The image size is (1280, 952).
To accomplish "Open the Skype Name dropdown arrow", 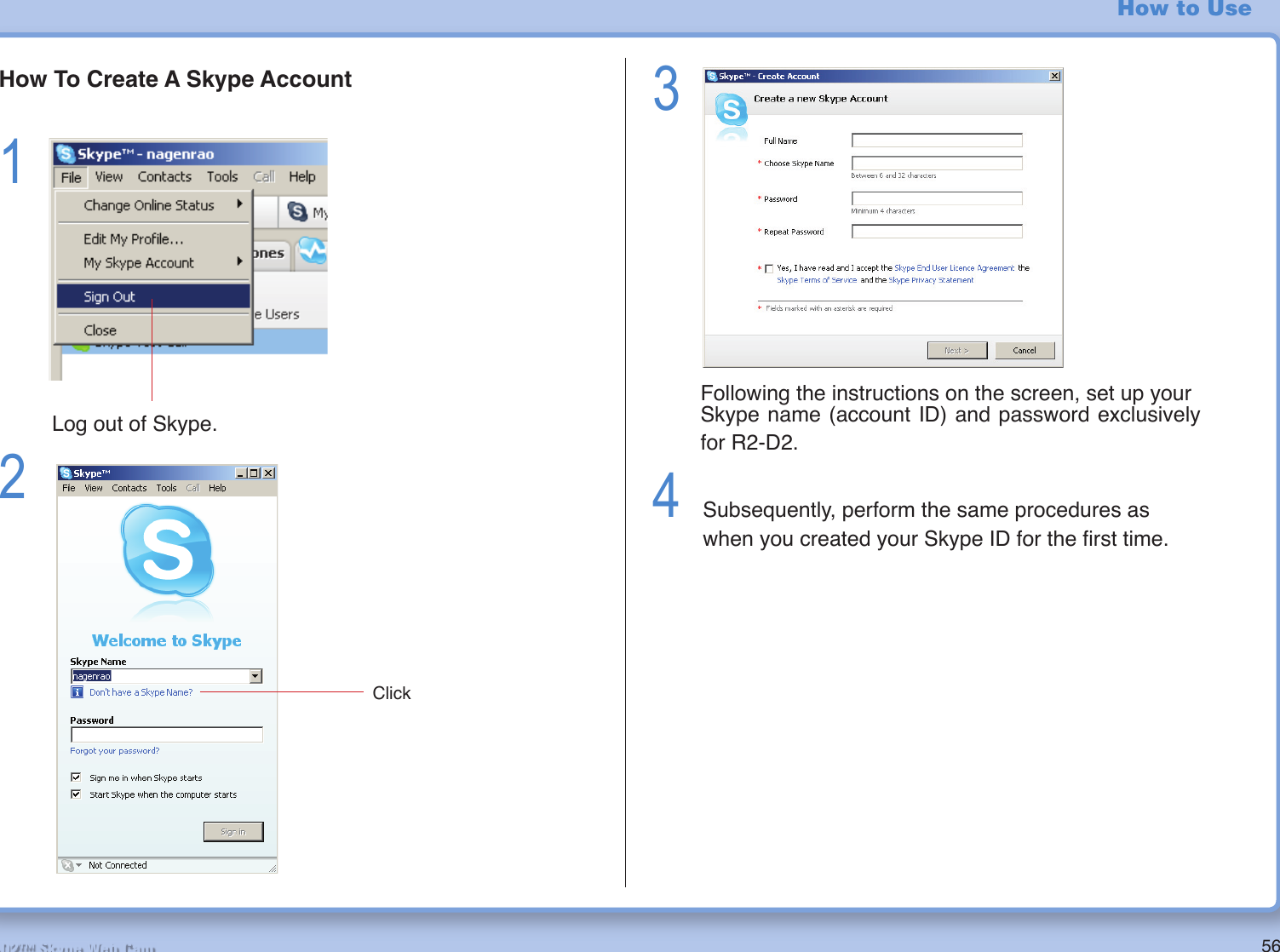I will point(255,676).
